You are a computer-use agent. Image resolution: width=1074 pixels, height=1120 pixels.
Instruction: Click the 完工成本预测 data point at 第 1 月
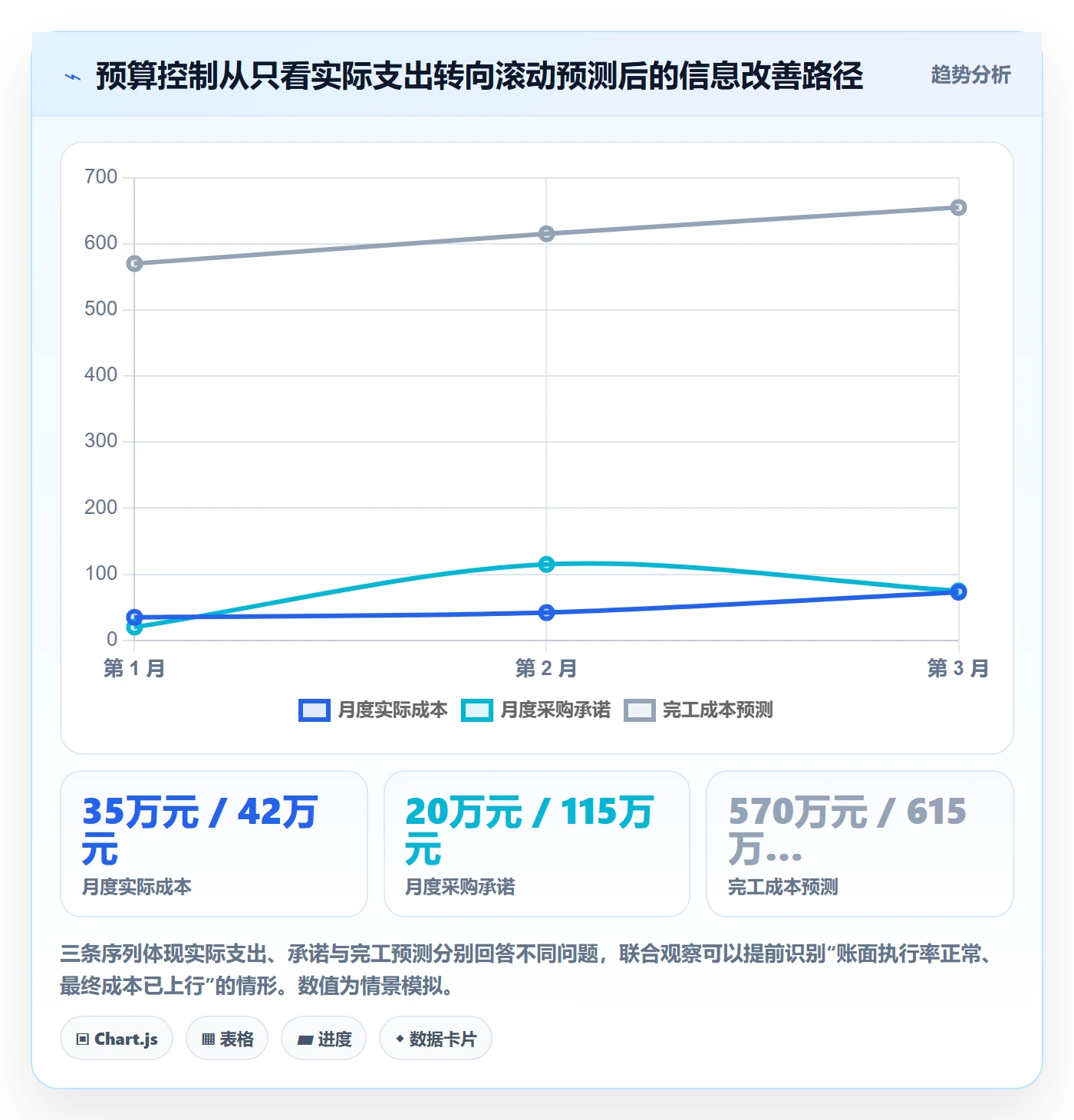click(134, 264)
